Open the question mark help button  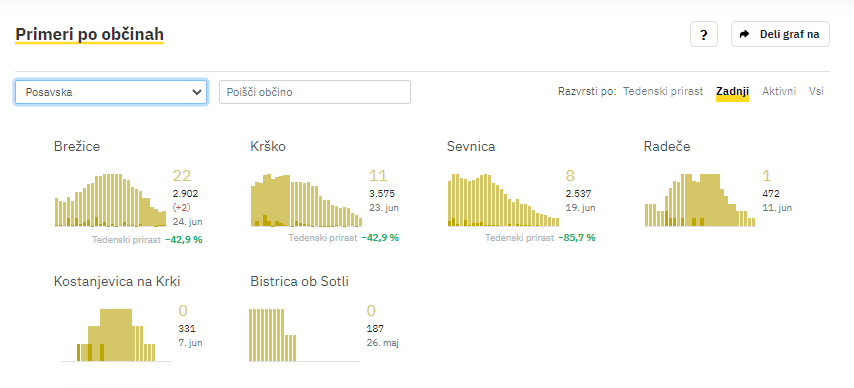[x=704, y=34]
